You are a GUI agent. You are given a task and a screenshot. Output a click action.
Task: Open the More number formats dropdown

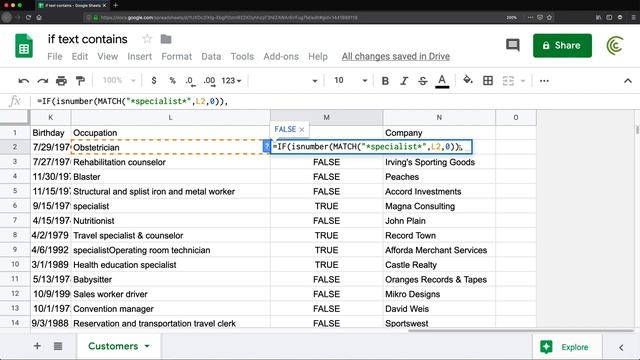point(231,81)
